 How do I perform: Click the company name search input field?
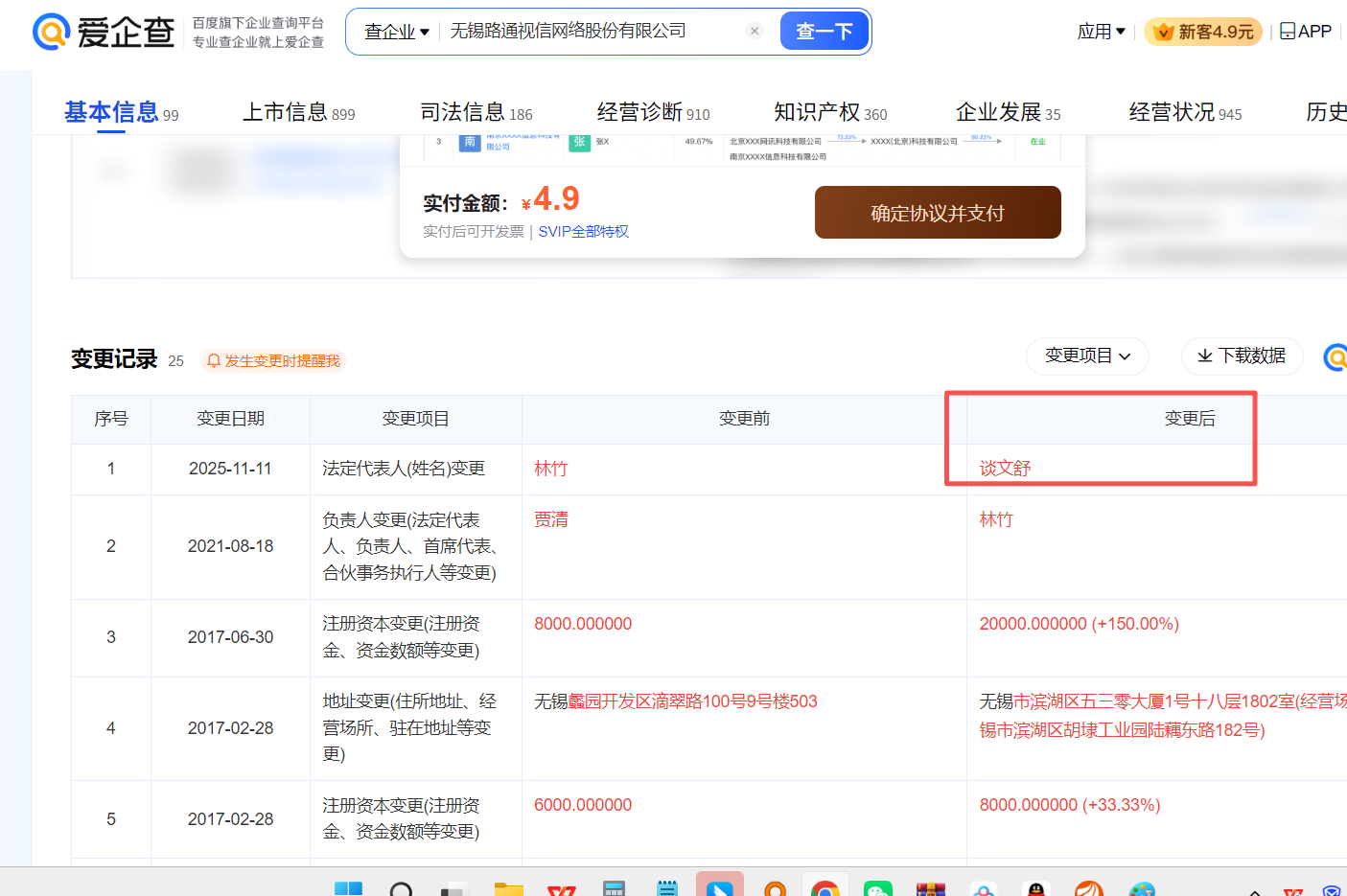[x=585, y=32]
